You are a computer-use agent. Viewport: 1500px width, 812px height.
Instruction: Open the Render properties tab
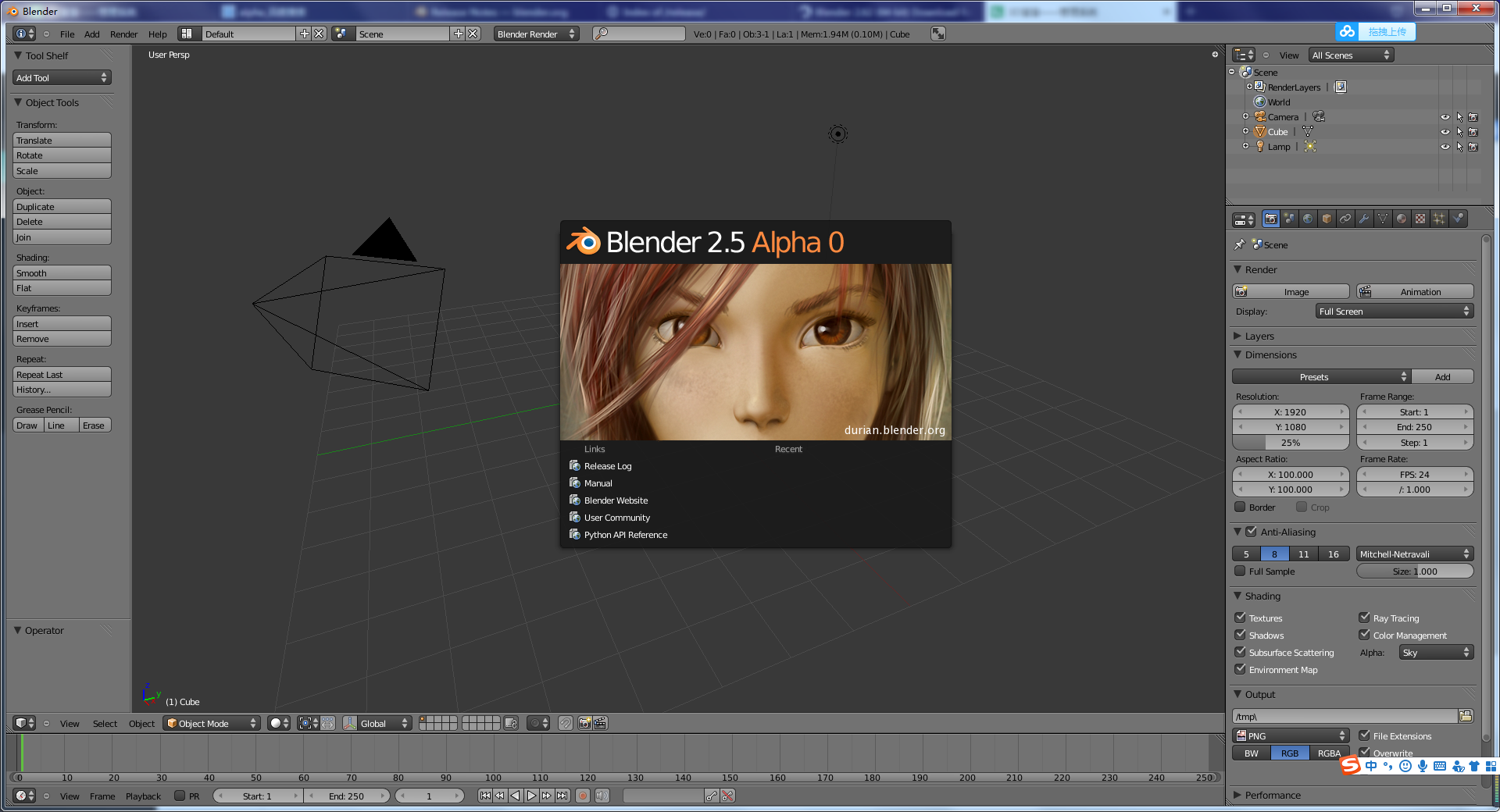pyautogui.click(x=1271, y=219)
